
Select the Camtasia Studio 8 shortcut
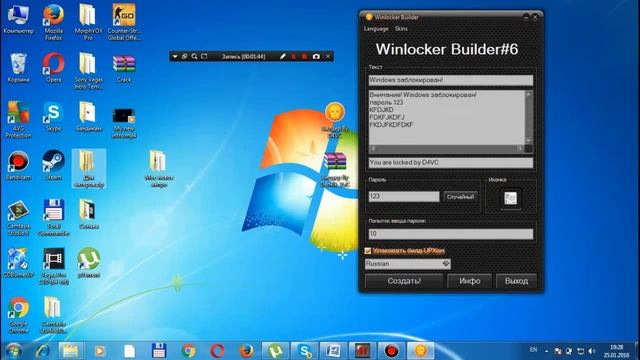18,218
